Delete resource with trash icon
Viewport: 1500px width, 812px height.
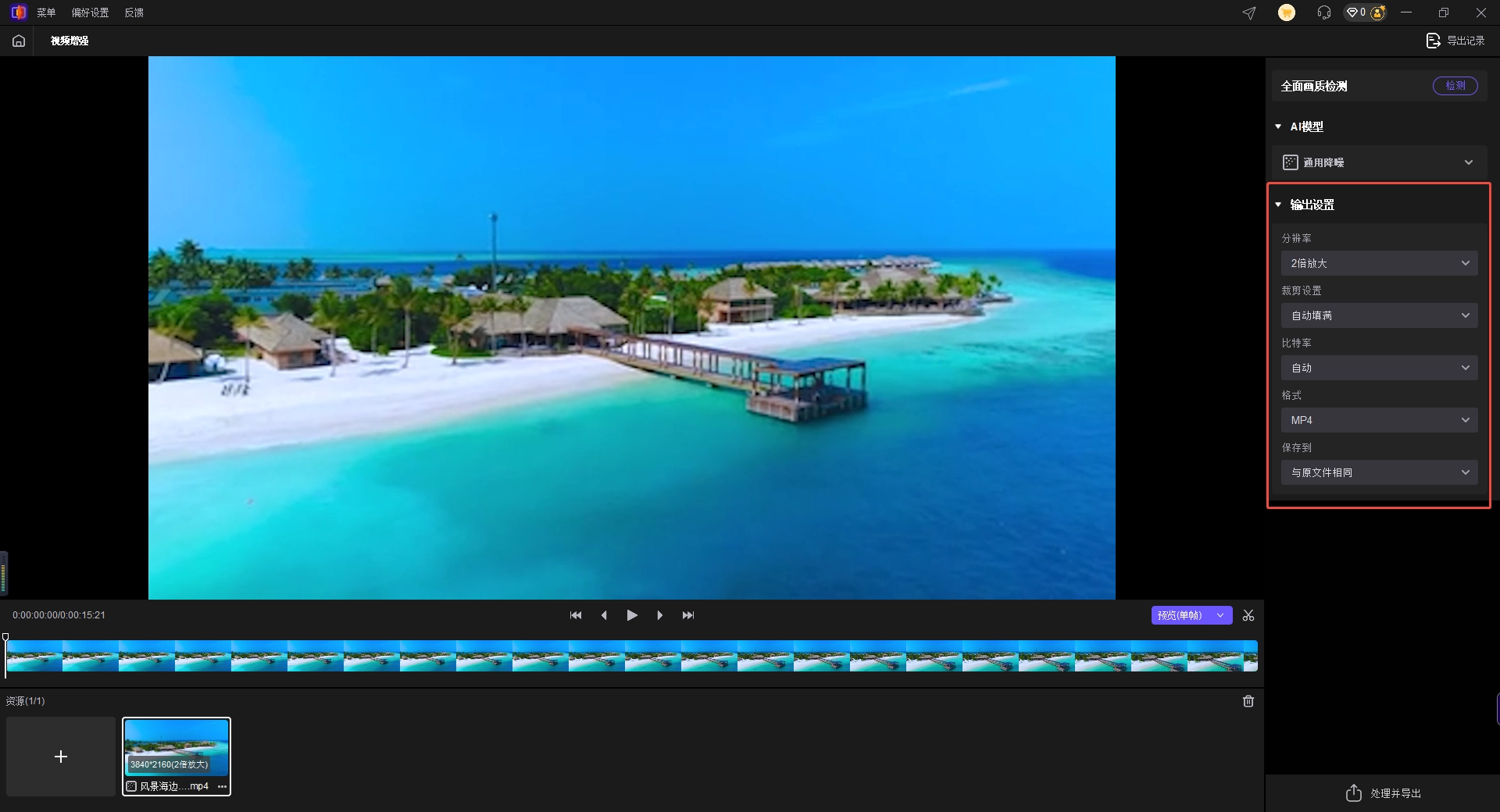click(x=1248, y=701)
